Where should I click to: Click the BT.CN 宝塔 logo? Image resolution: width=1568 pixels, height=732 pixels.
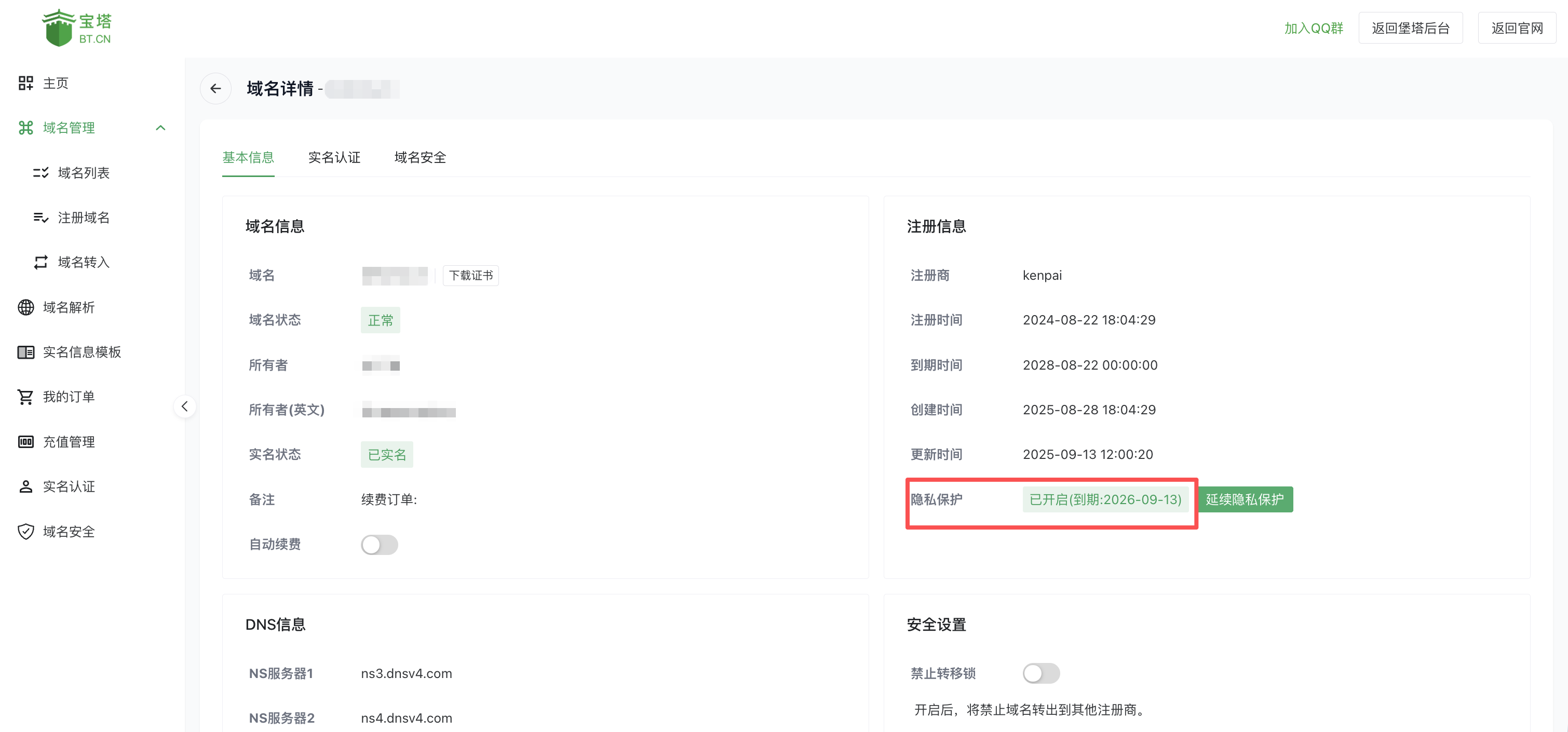click(77, 28)
